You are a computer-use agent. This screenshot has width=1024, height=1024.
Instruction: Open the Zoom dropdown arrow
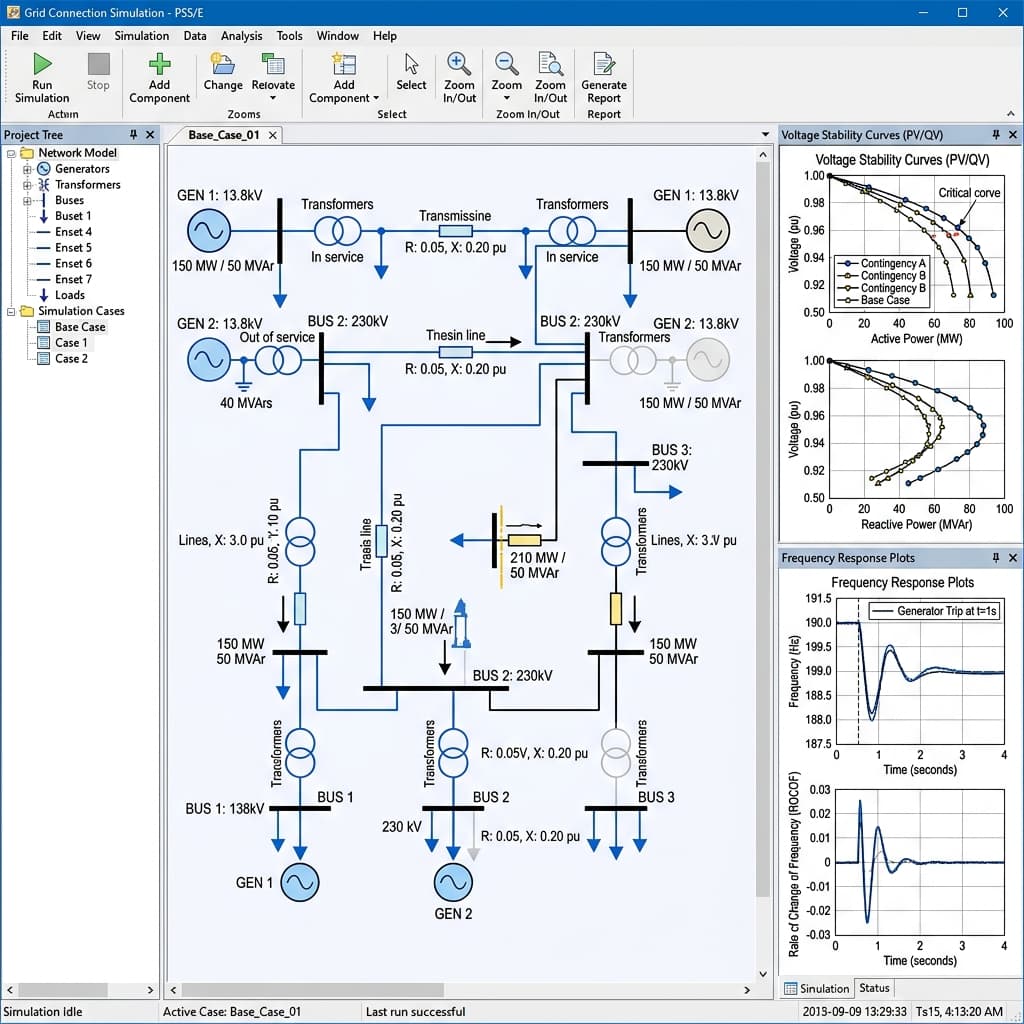click(507, 99)
